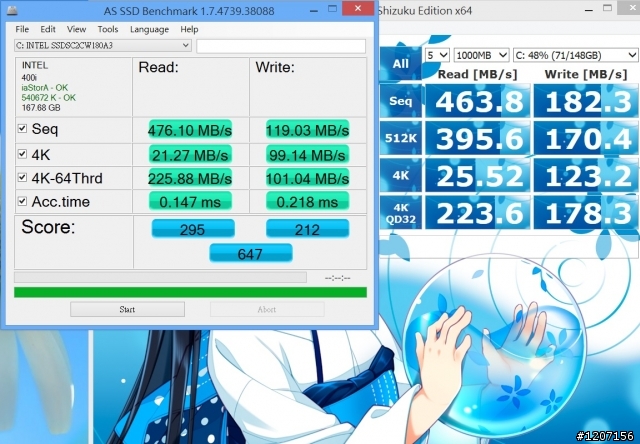Minimize the AS SSD Benchmark window
Viewport: 640px width, 444px height.
tap(313, 10)
